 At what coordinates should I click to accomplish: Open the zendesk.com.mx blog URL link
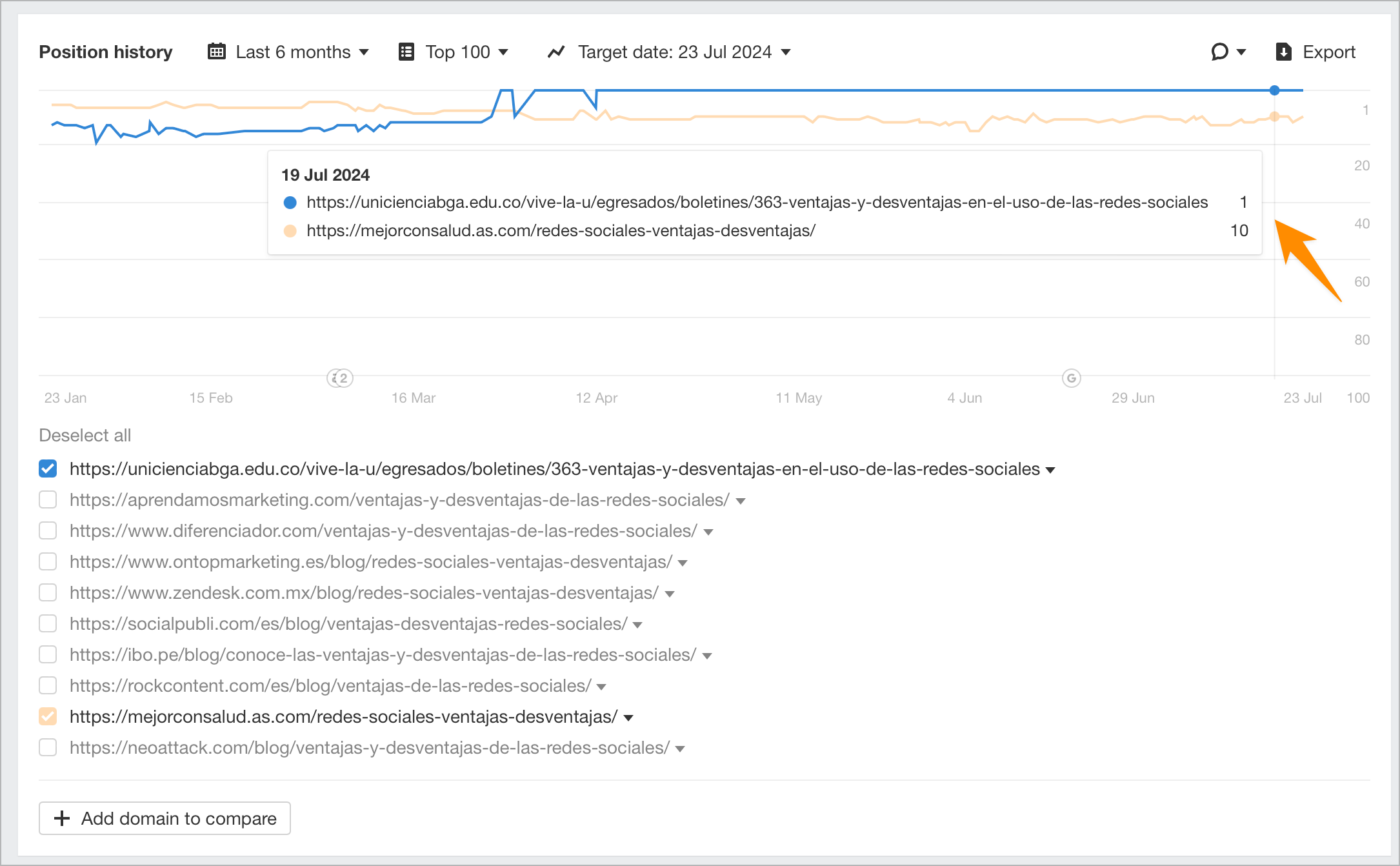click(x=364, y=593)
